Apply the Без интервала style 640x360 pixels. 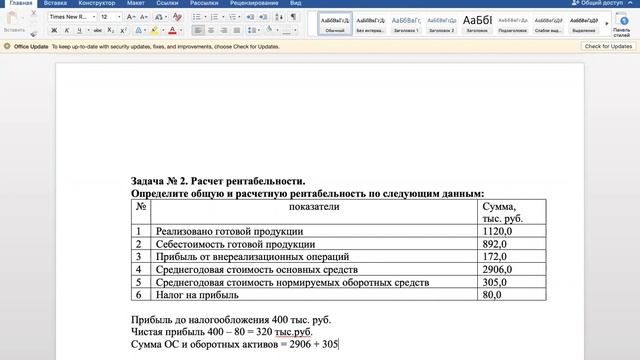[370, 24]
